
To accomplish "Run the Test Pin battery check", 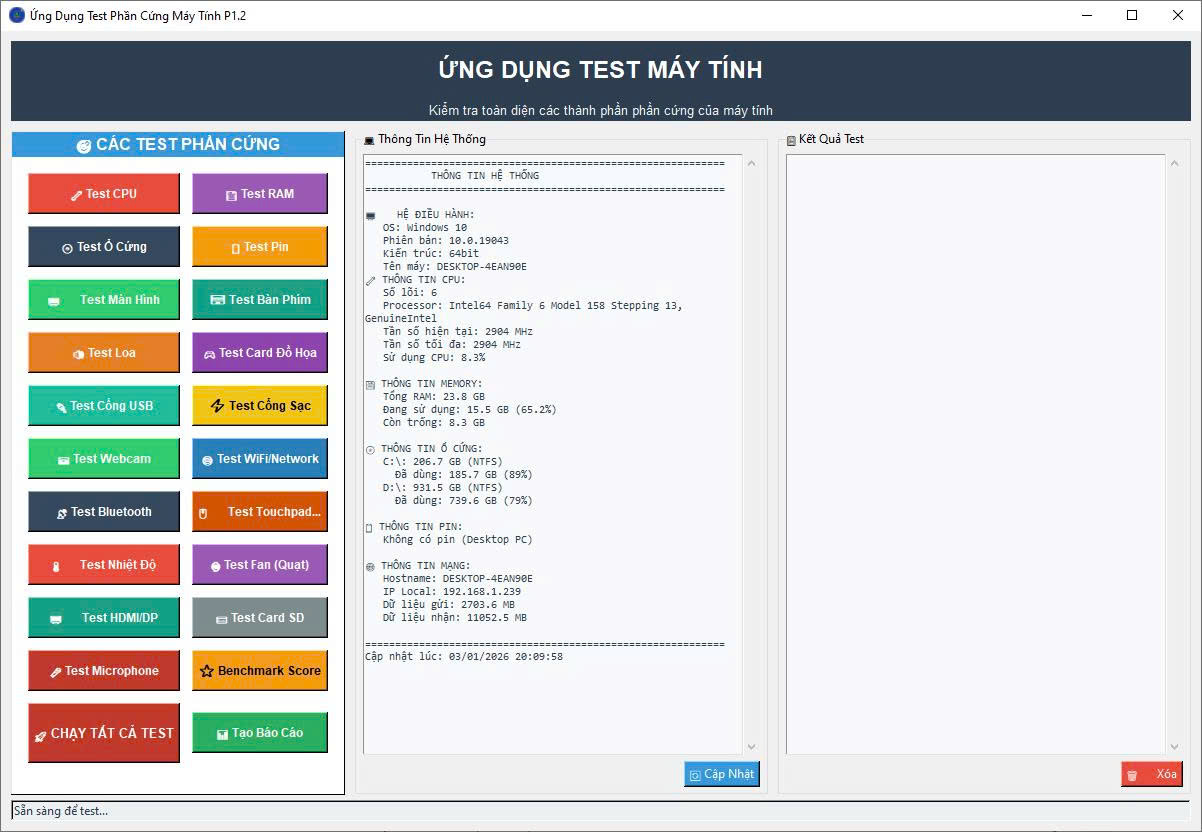I will (259, 247).
